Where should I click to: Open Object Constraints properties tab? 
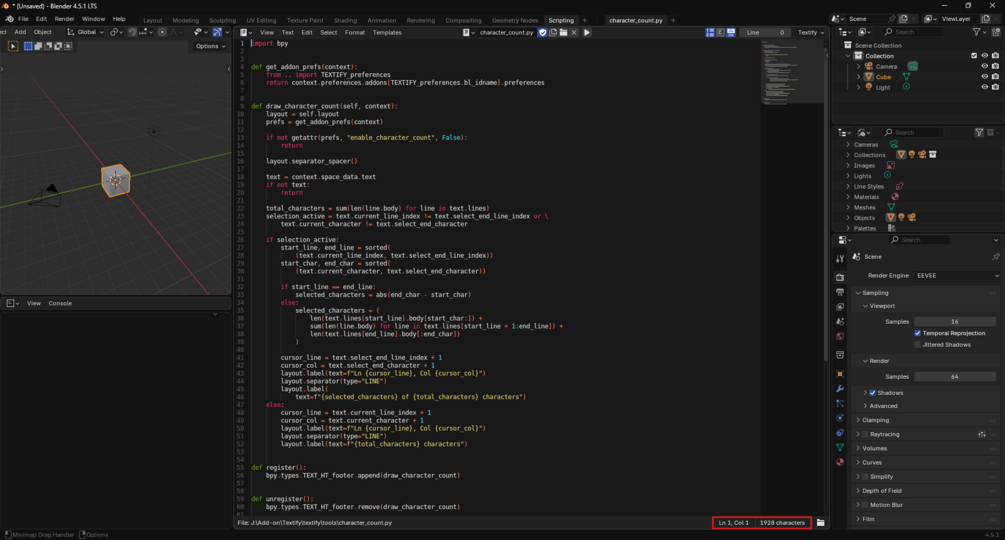tap(840, 433)
